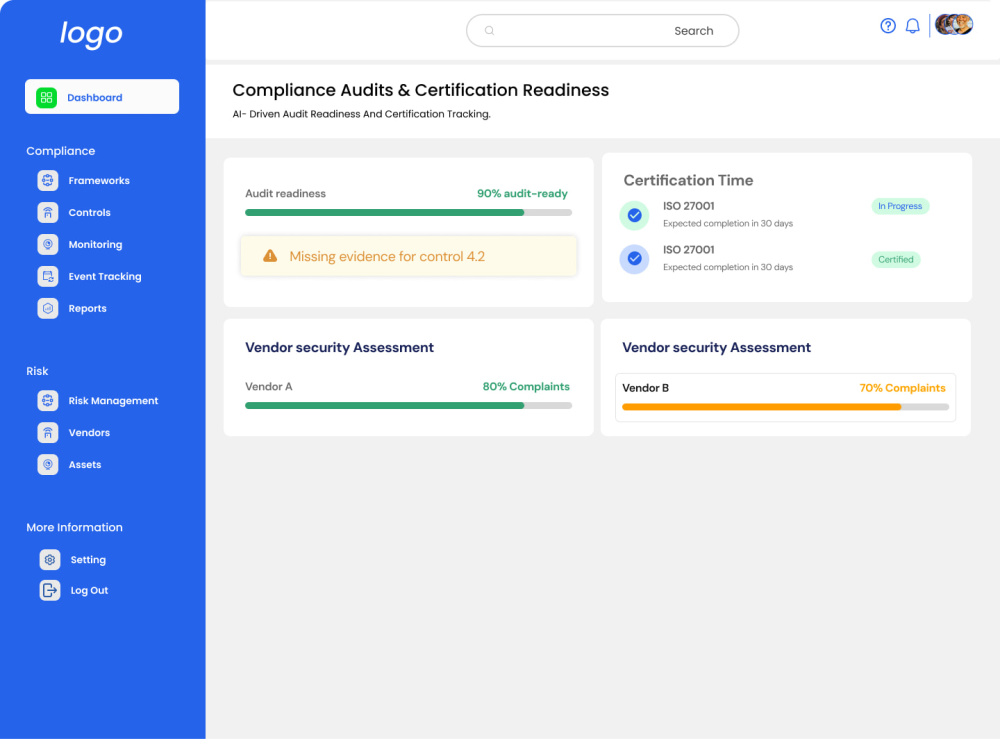This screenshot has width=1000, height=750.
Task: Open notifications bell icon
Action: (913, 26)
